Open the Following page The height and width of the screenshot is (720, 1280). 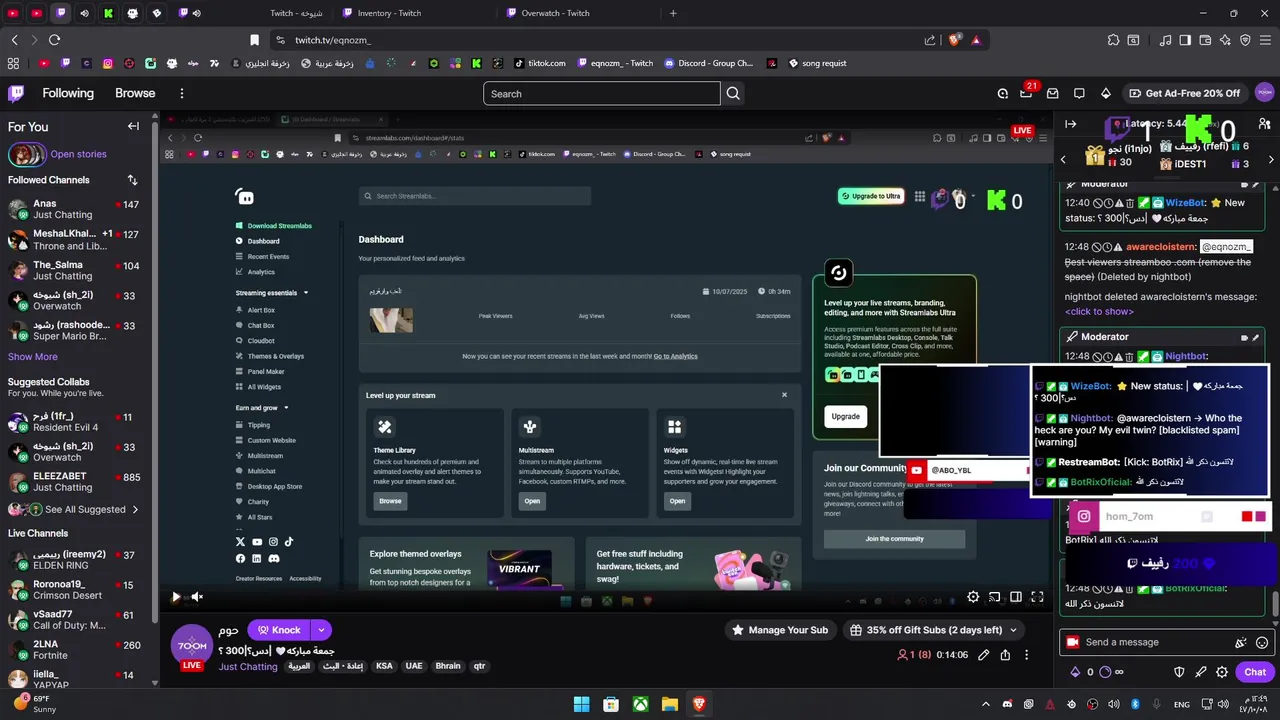tap(68, 93)
